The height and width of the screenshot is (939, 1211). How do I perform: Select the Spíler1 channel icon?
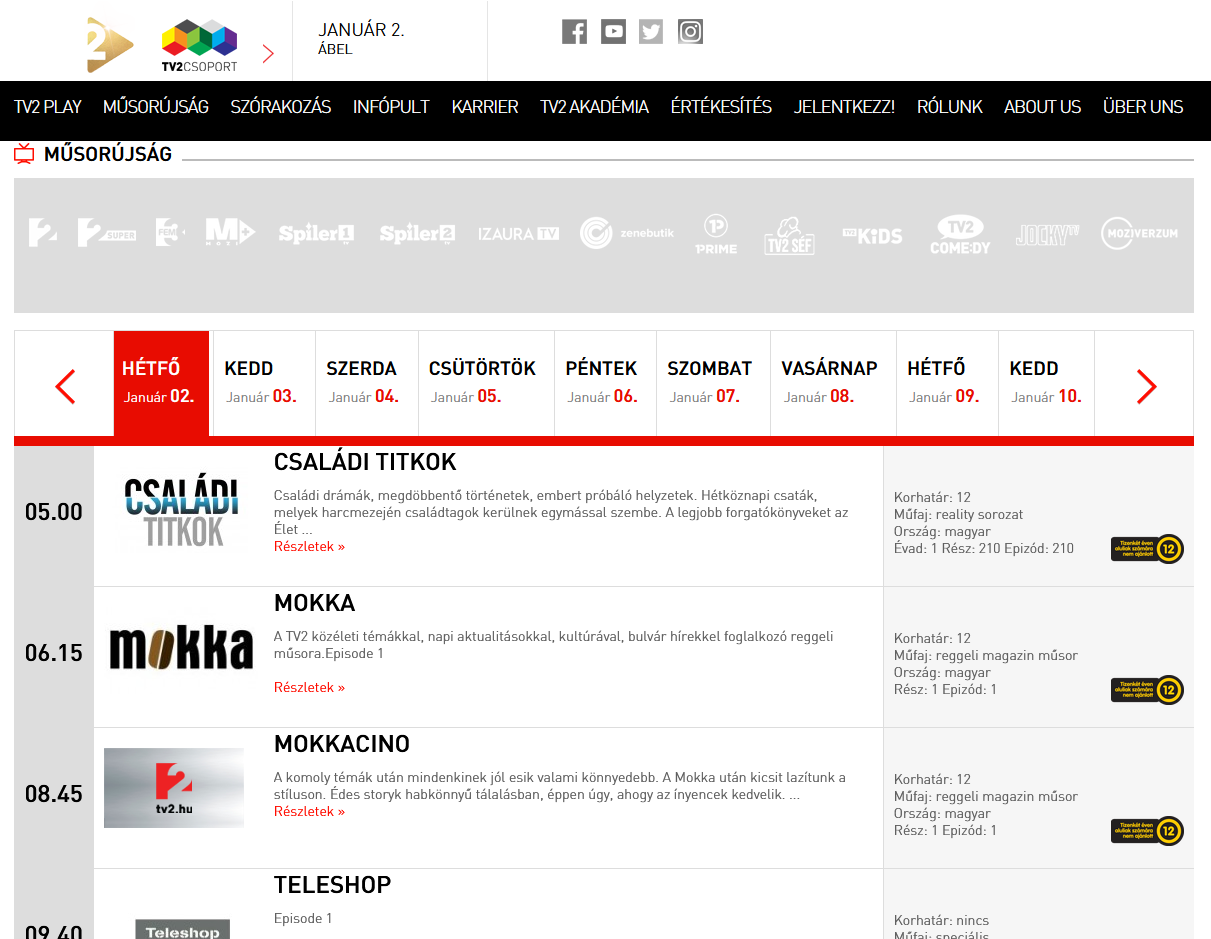tap(316, 233)
